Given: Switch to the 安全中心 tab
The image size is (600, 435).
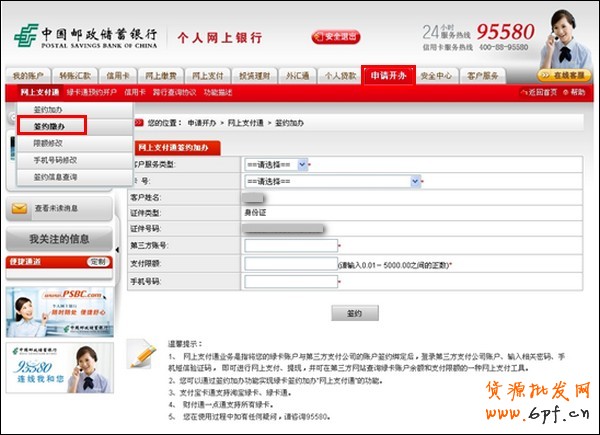Looking at the screenshot, I should coord(437,76).
